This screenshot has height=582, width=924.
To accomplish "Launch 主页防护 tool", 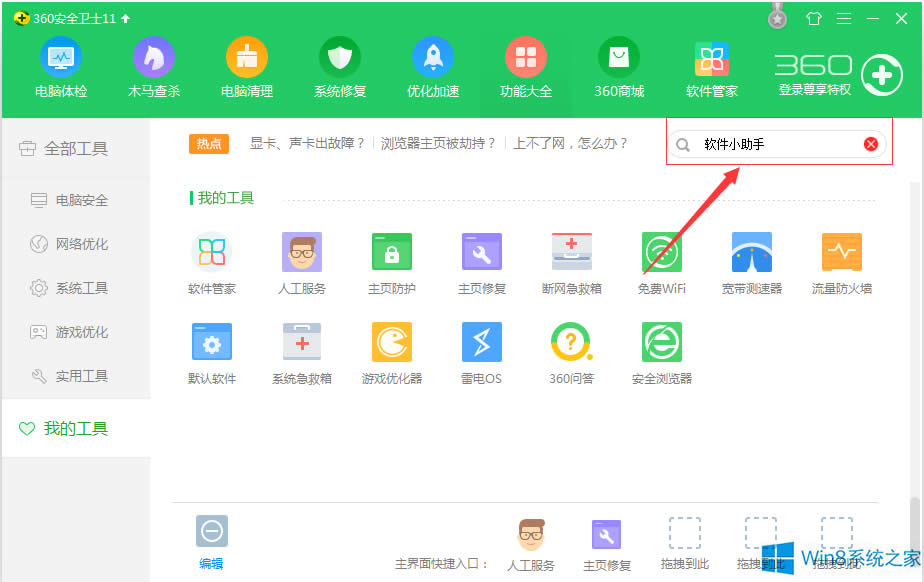I will 392,263.
